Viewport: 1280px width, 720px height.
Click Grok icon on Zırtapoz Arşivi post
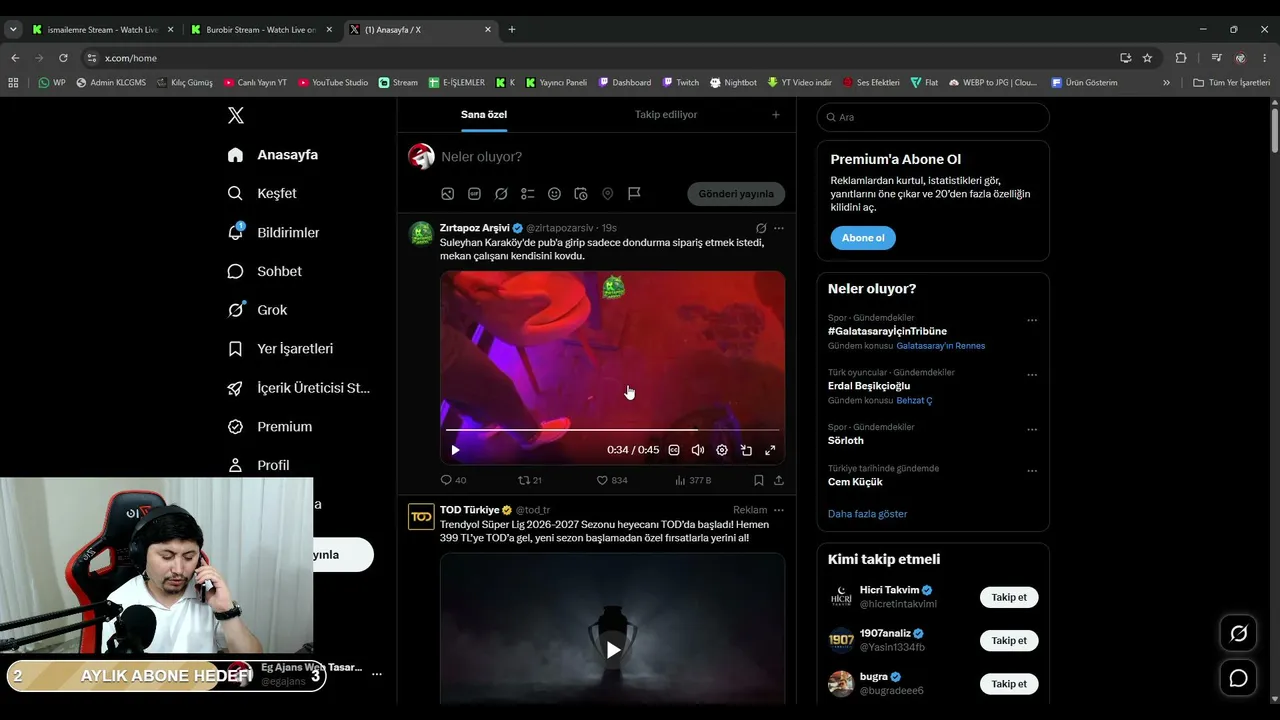coord(761,228)
